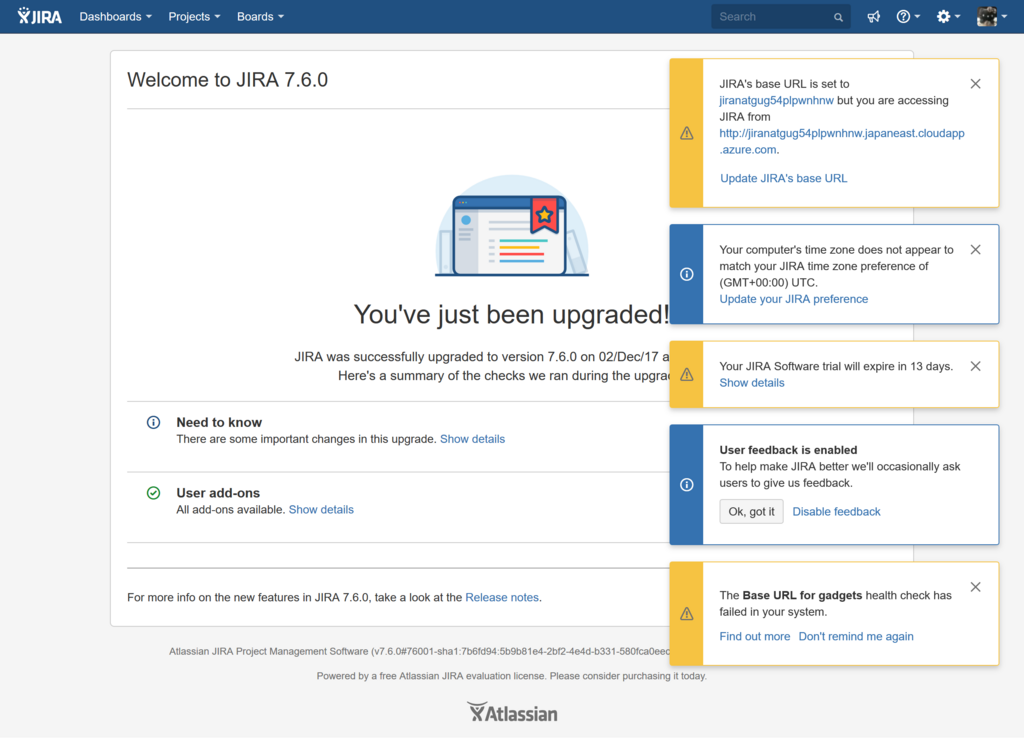This screenshot has height=738, width=1024.
Task: Open the Release notes link
Action: [x=502, y=598]
